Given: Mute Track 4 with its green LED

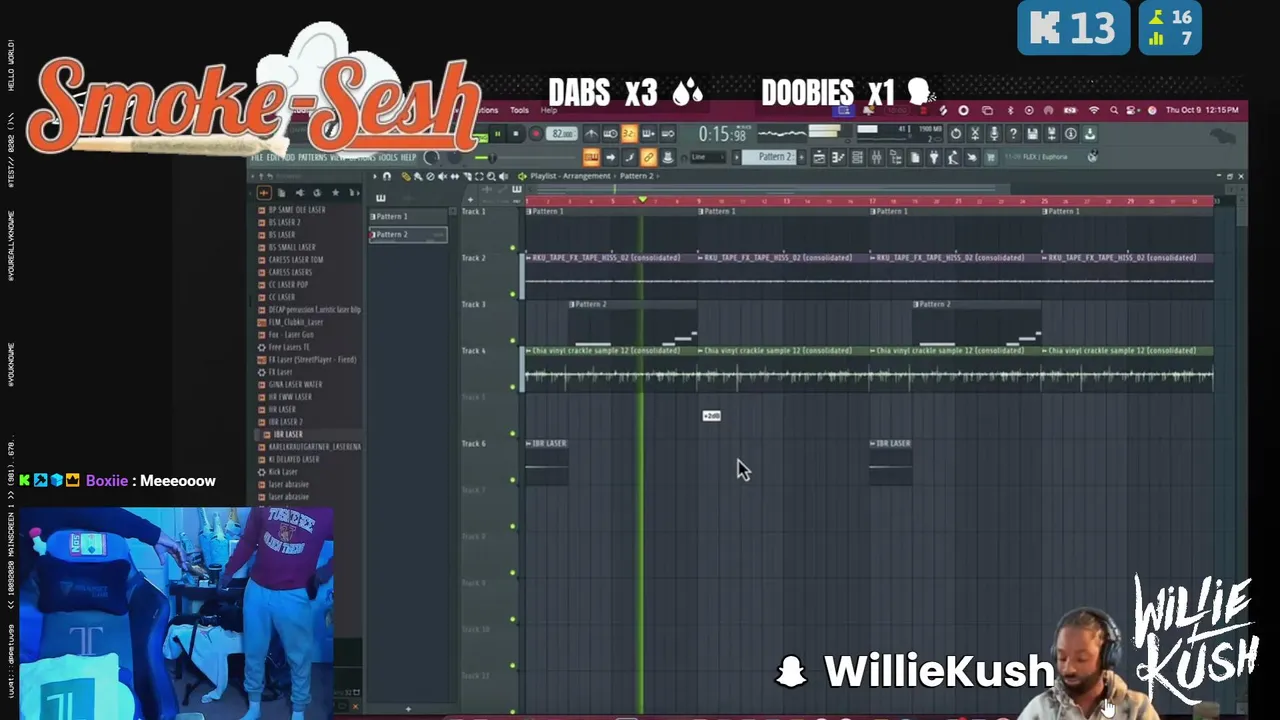Looking at the screenshot, I should (x=513, y=387).
